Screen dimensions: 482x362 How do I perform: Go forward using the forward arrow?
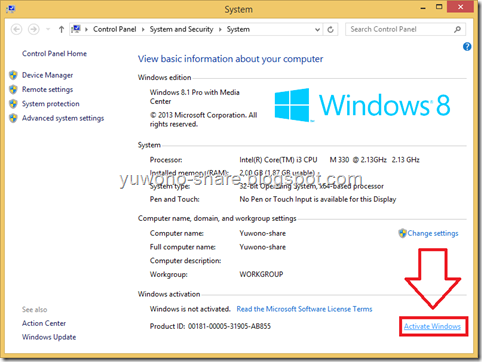(33, 29)
